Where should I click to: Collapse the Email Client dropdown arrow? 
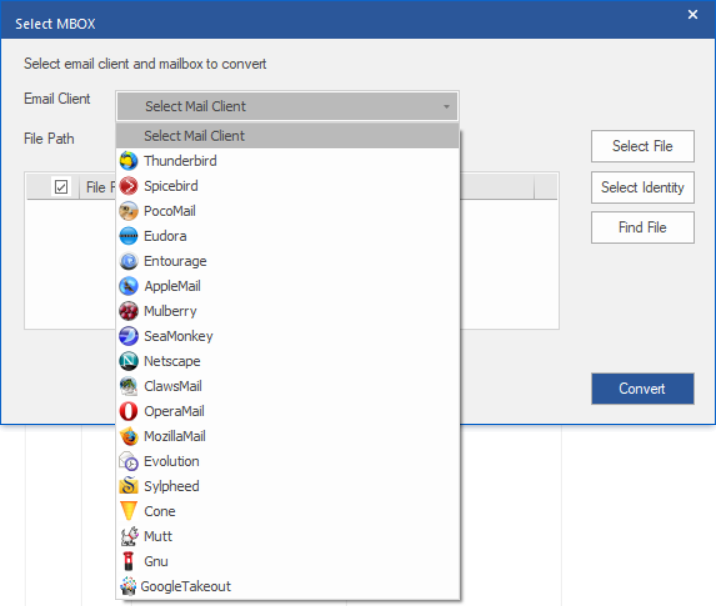[446, 106]
